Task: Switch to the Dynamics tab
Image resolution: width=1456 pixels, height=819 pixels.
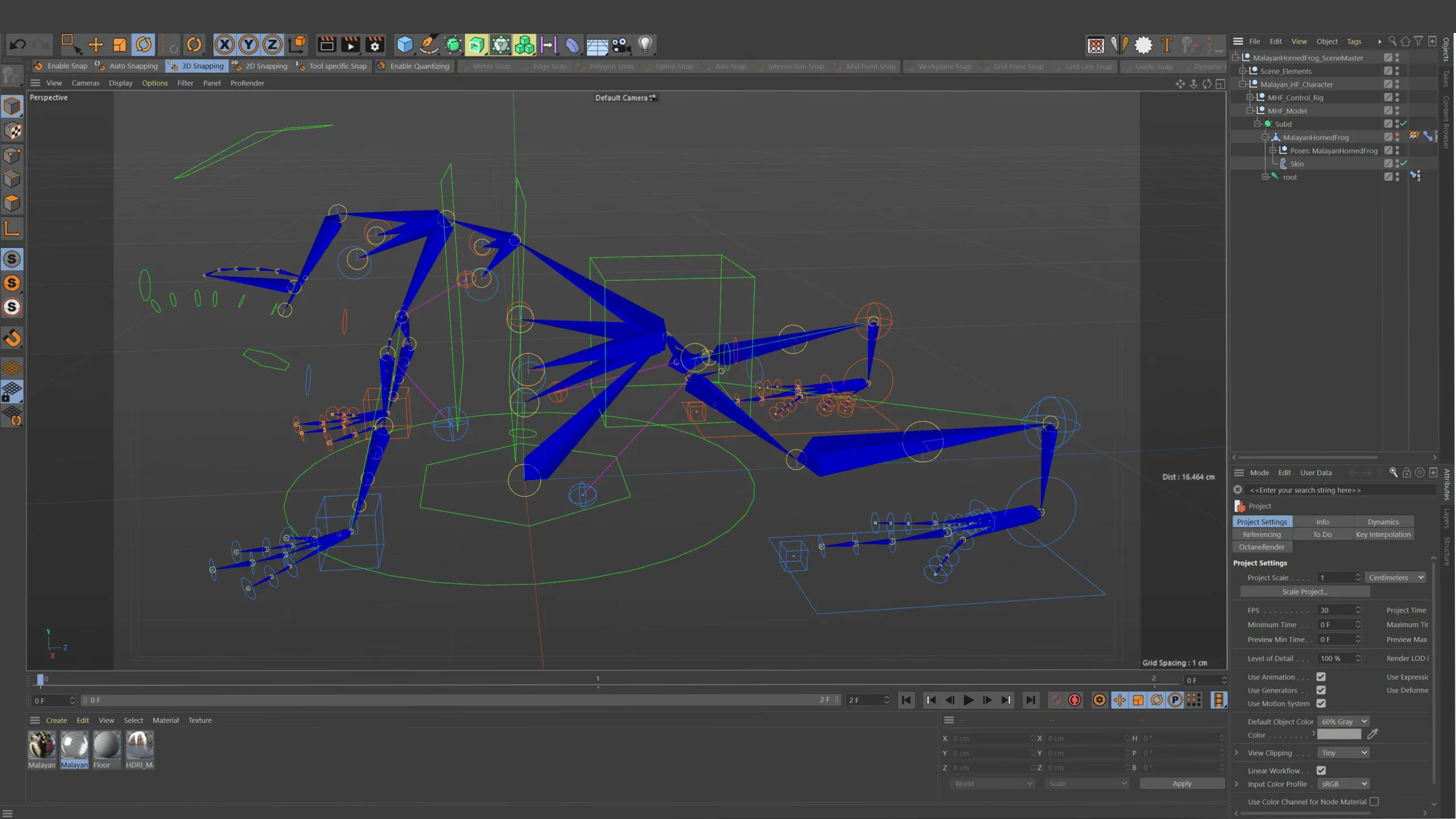Action: (1383, 521)
